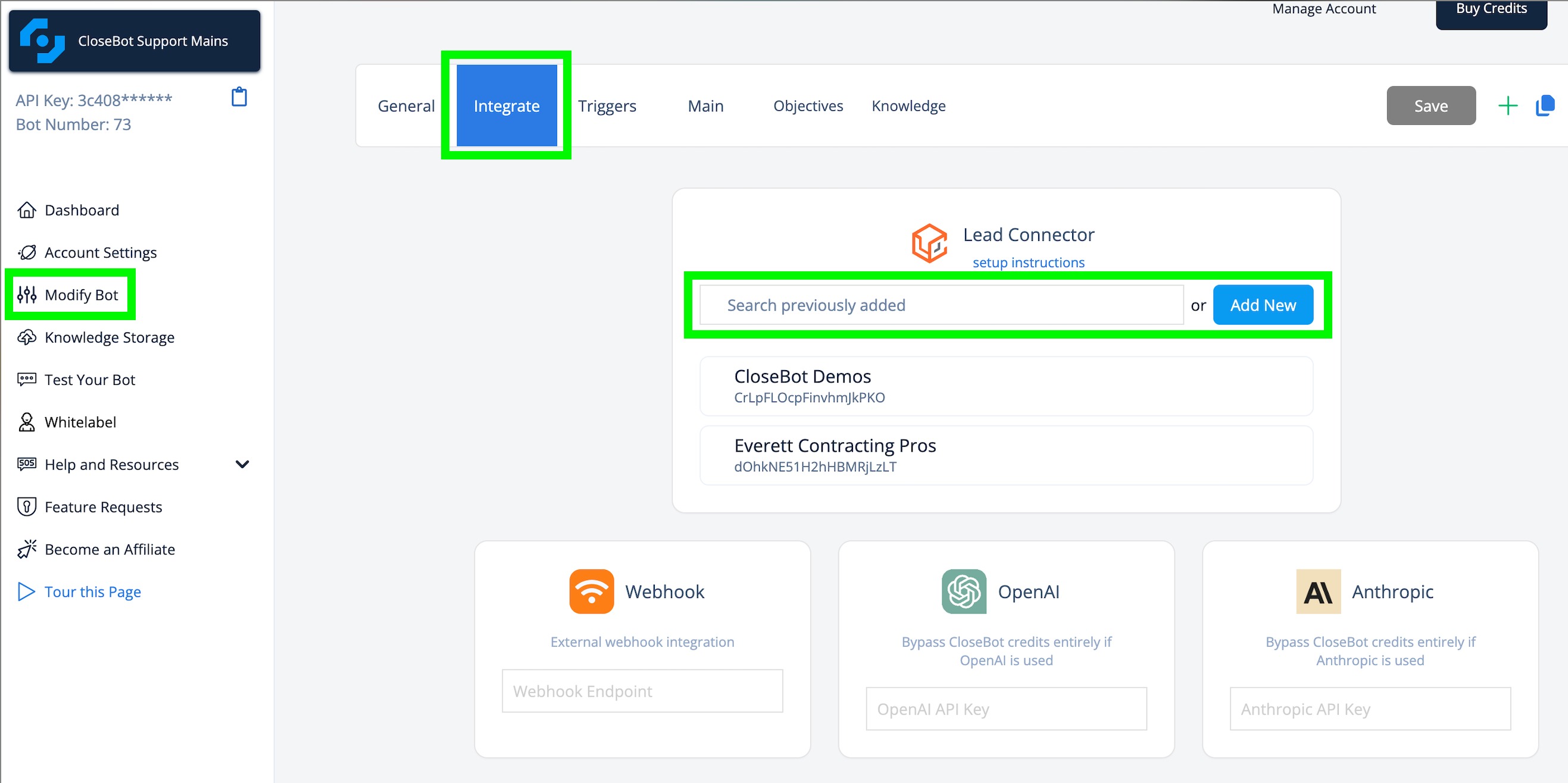Start Tour this Page
The height and width of the screenshot is (783, 1568).
(x=92, y=592)
